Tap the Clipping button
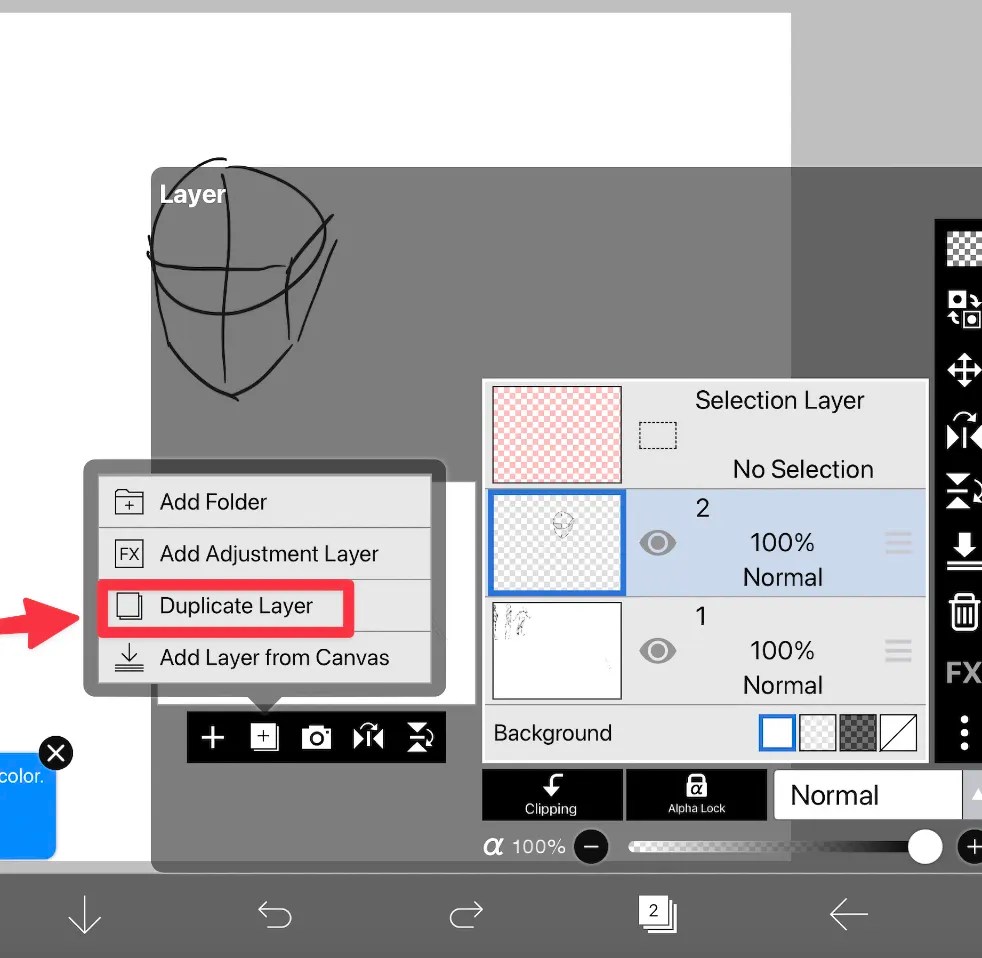Screen dimensions: 982x958 pyautogui.click(x=552, y=795)
